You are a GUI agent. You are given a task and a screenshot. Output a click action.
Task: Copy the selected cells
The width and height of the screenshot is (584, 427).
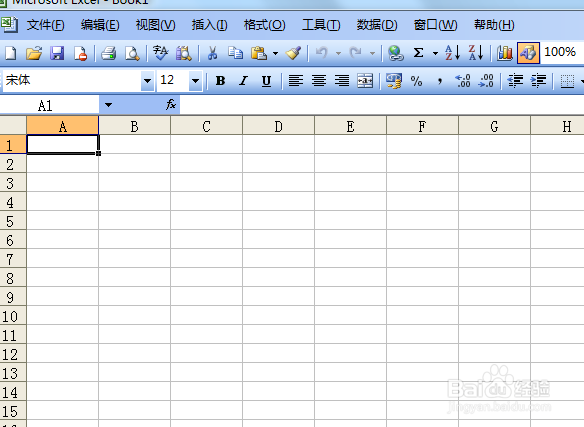235,53
